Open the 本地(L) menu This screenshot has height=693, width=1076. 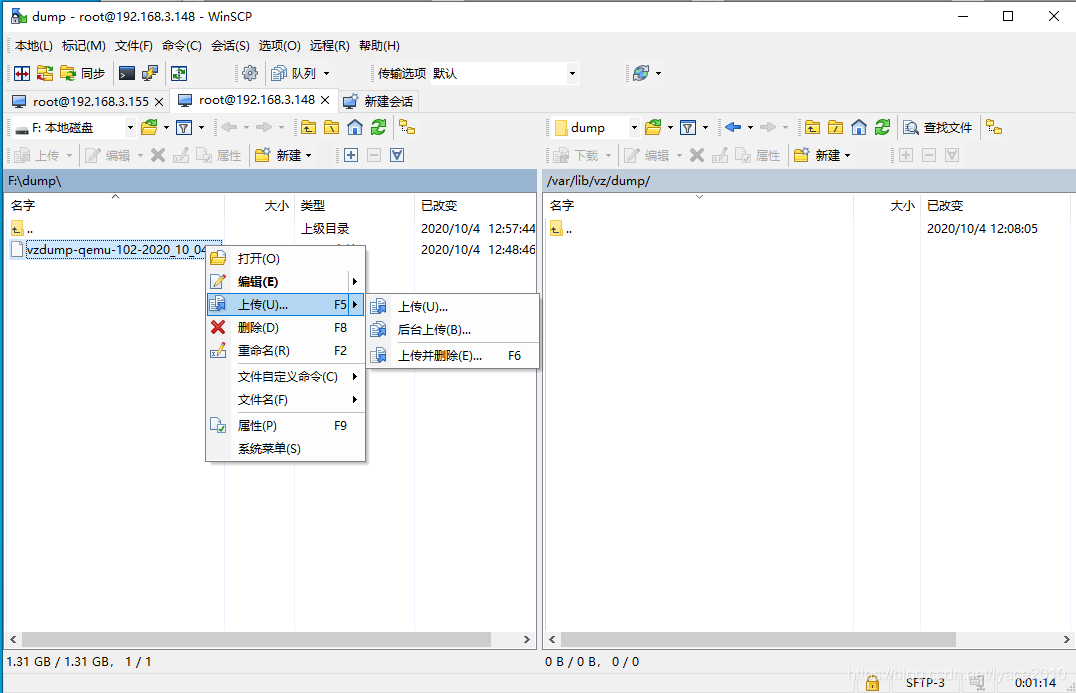tap(34, 46)
